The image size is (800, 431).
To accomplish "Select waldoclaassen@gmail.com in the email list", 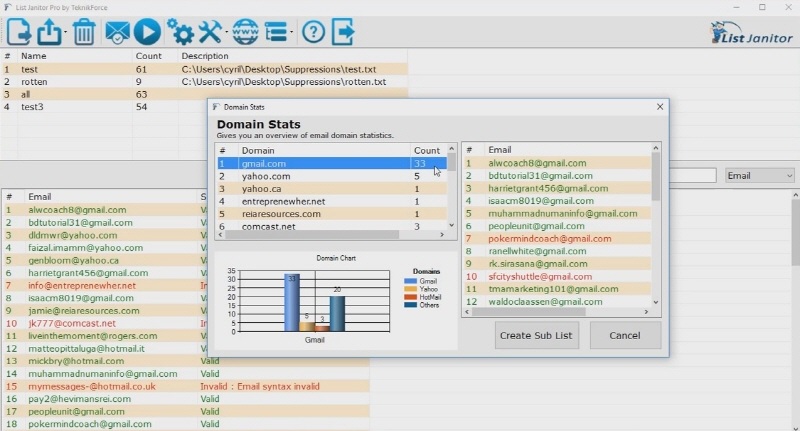I will pos(545,301).
